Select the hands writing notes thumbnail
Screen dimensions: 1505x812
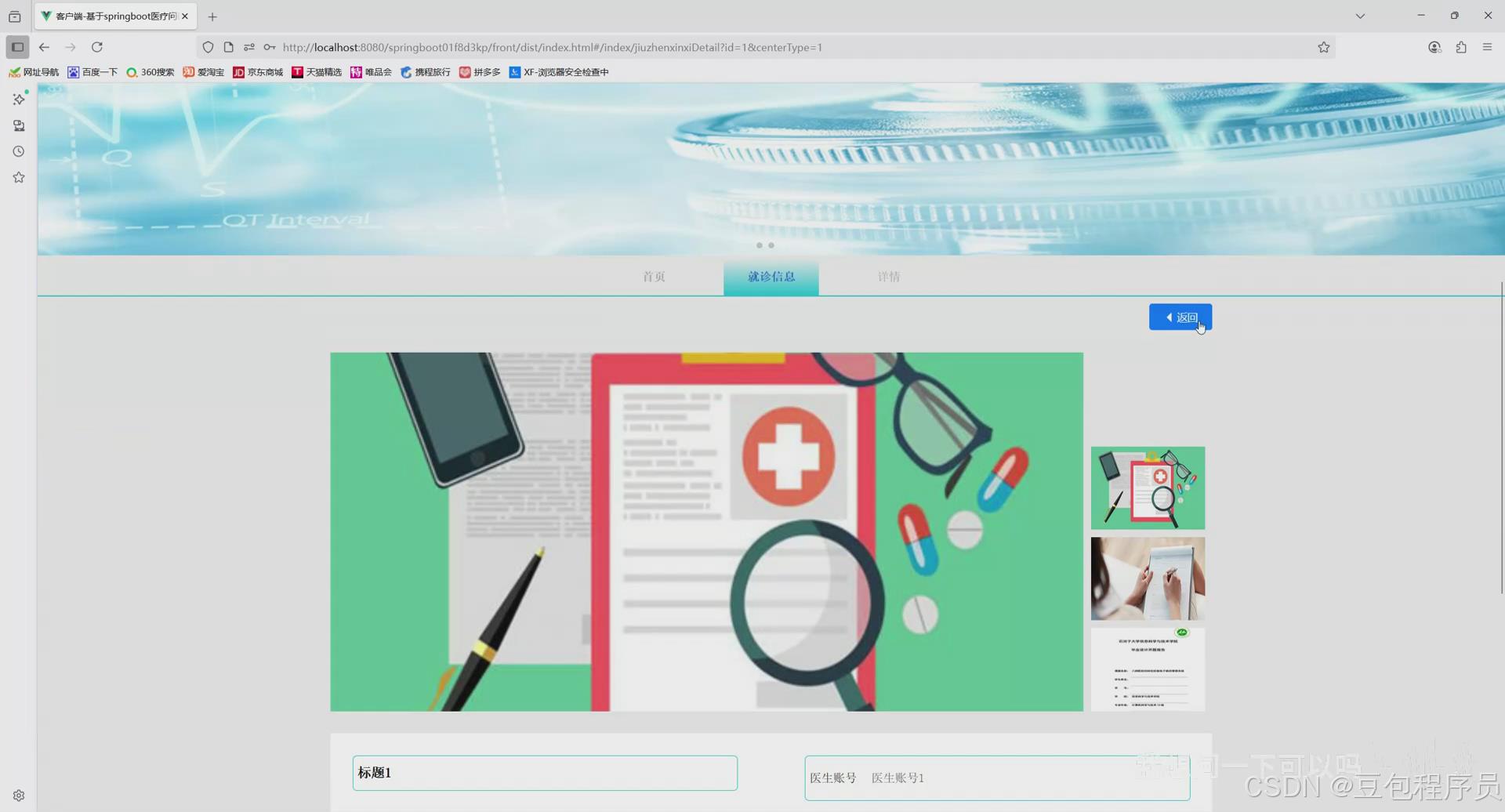coord(1148,578)
